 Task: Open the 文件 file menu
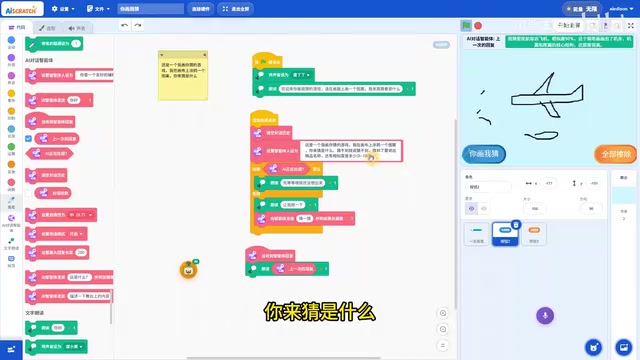98,9
